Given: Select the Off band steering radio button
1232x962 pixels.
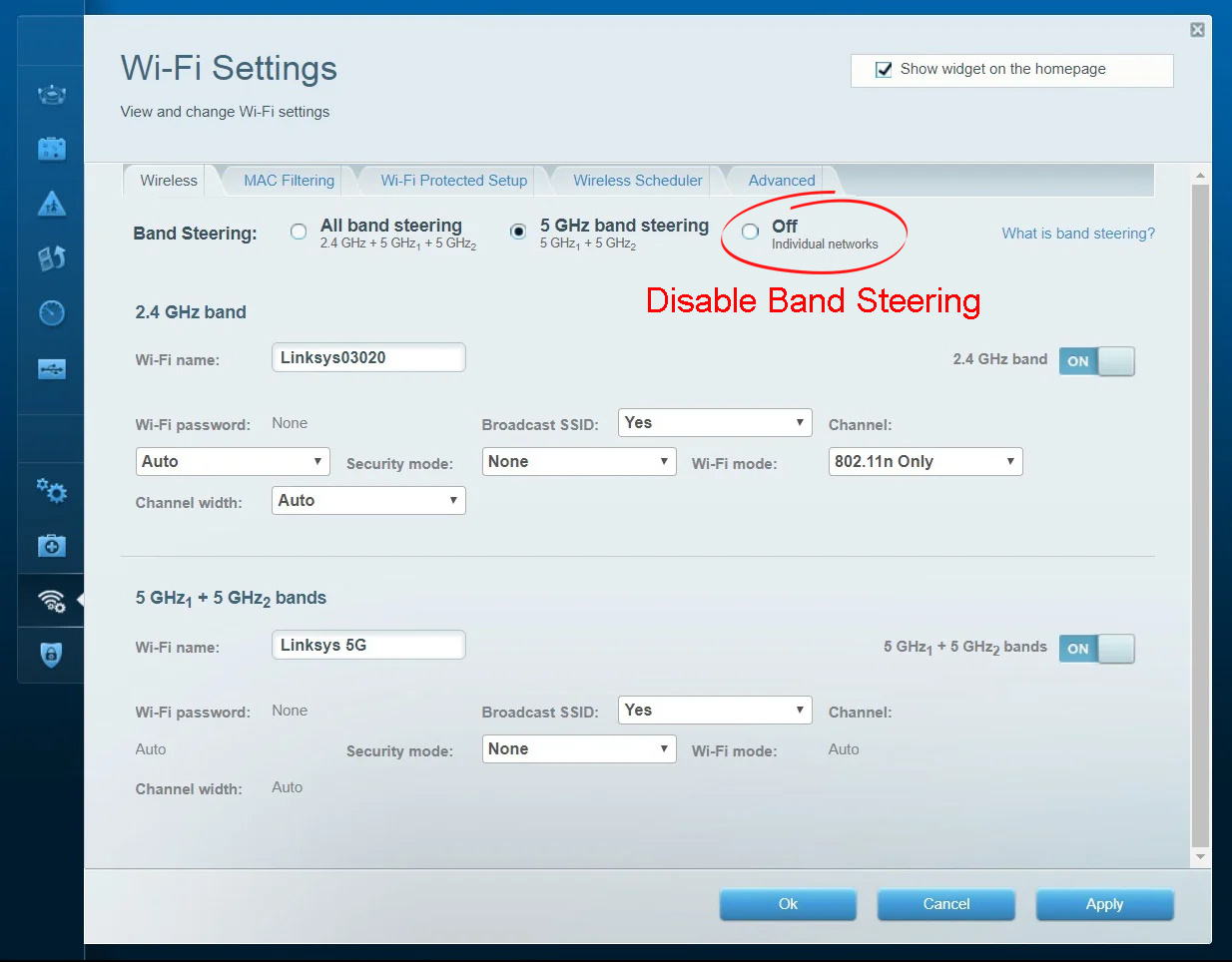Looking at the screenshot, I should coord(750,232).
